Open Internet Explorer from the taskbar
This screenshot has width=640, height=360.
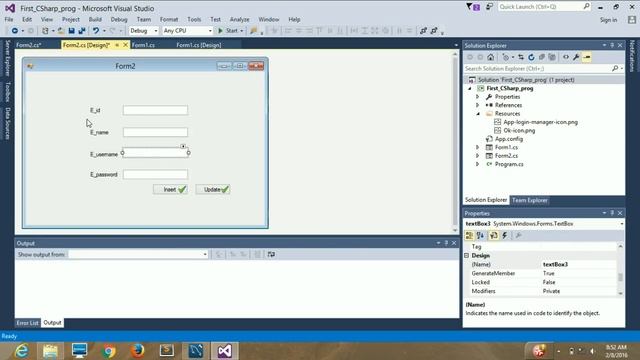click(22, 351)
